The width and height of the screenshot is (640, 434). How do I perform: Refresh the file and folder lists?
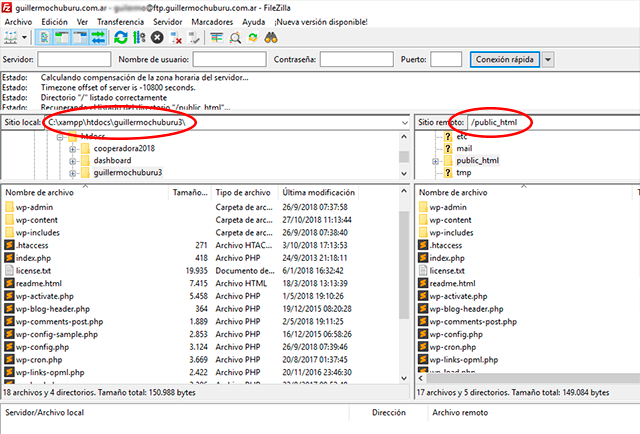coord(121,38)
